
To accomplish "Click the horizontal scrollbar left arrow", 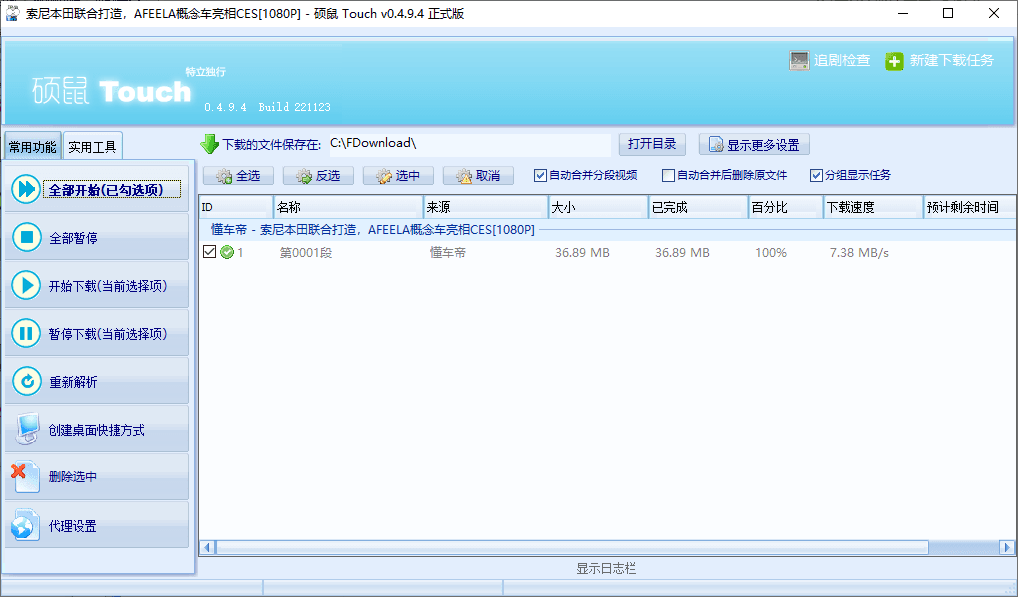I will click(207, 548).
